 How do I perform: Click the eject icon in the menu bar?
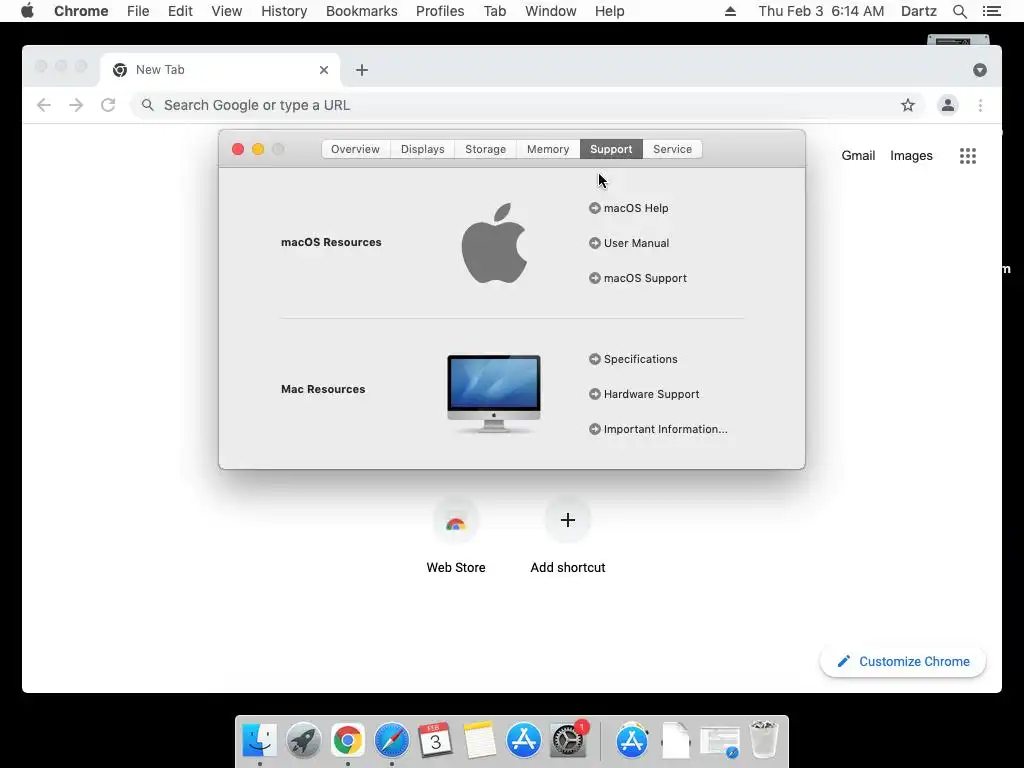tap(730, 11)
